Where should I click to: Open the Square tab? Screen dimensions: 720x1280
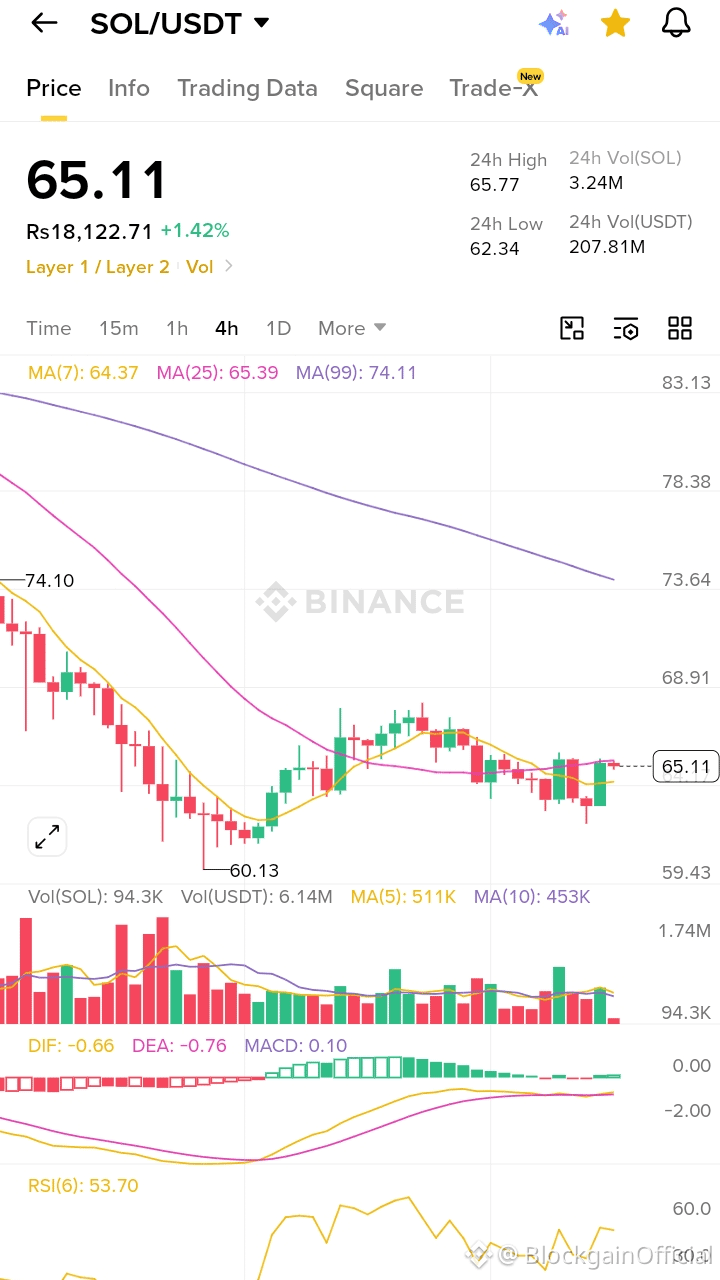coord(384,88)
